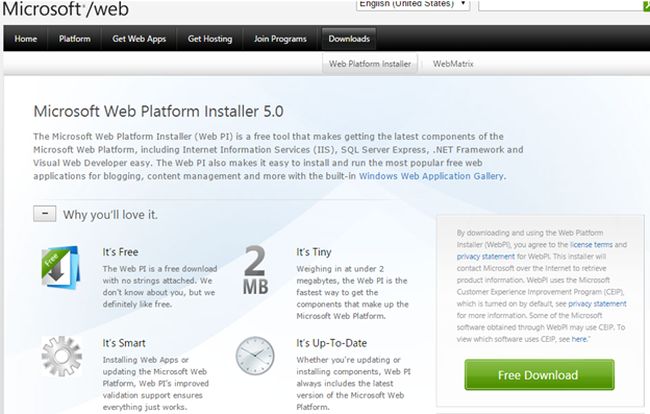Select Join Programs in the navigation bar
This screenshot has height=414, width=650.
point(280,39)
